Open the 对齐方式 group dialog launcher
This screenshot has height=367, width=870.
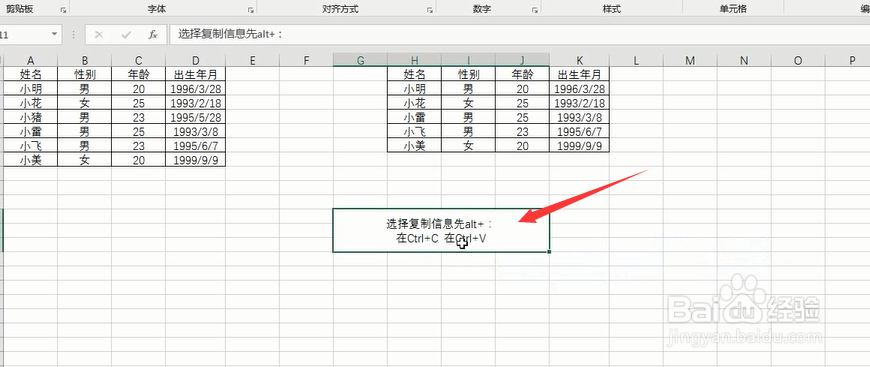(429, 10)
